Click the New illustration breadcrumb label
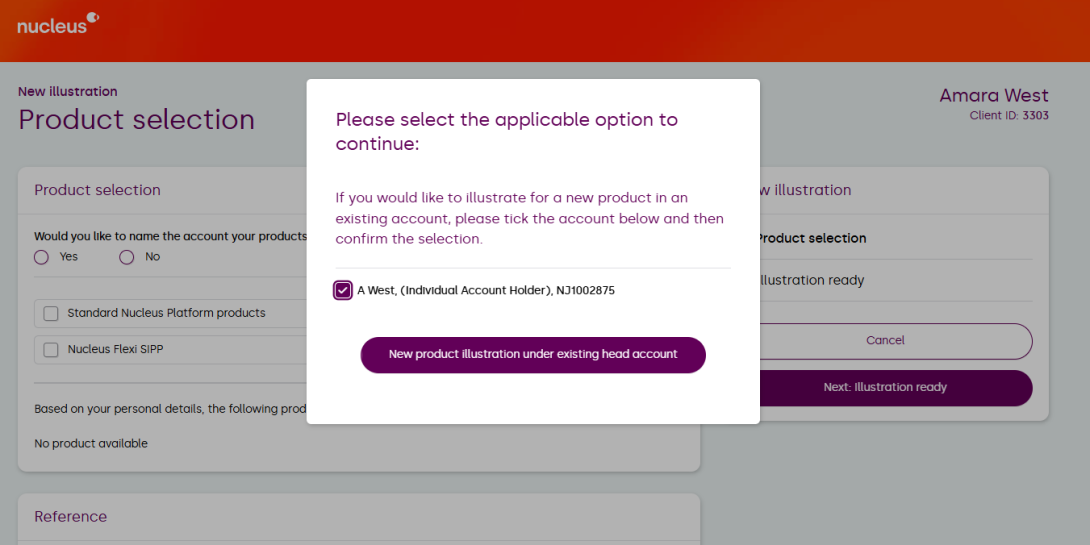Viewport: 1090px width, 545px height. [68, 92]
